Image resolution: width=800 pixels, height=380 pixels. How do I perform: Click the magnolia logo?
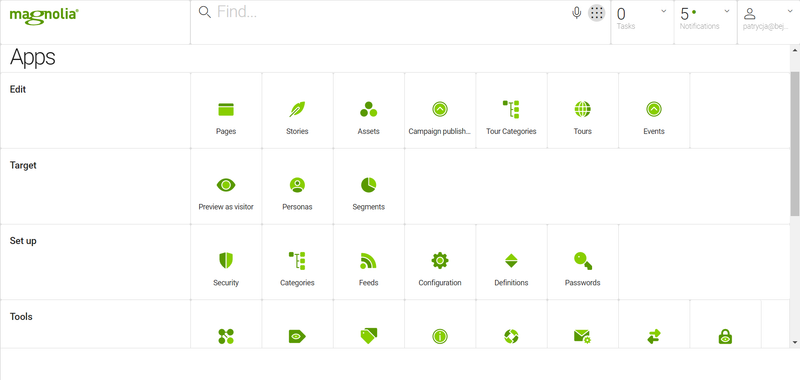(44, 14)
